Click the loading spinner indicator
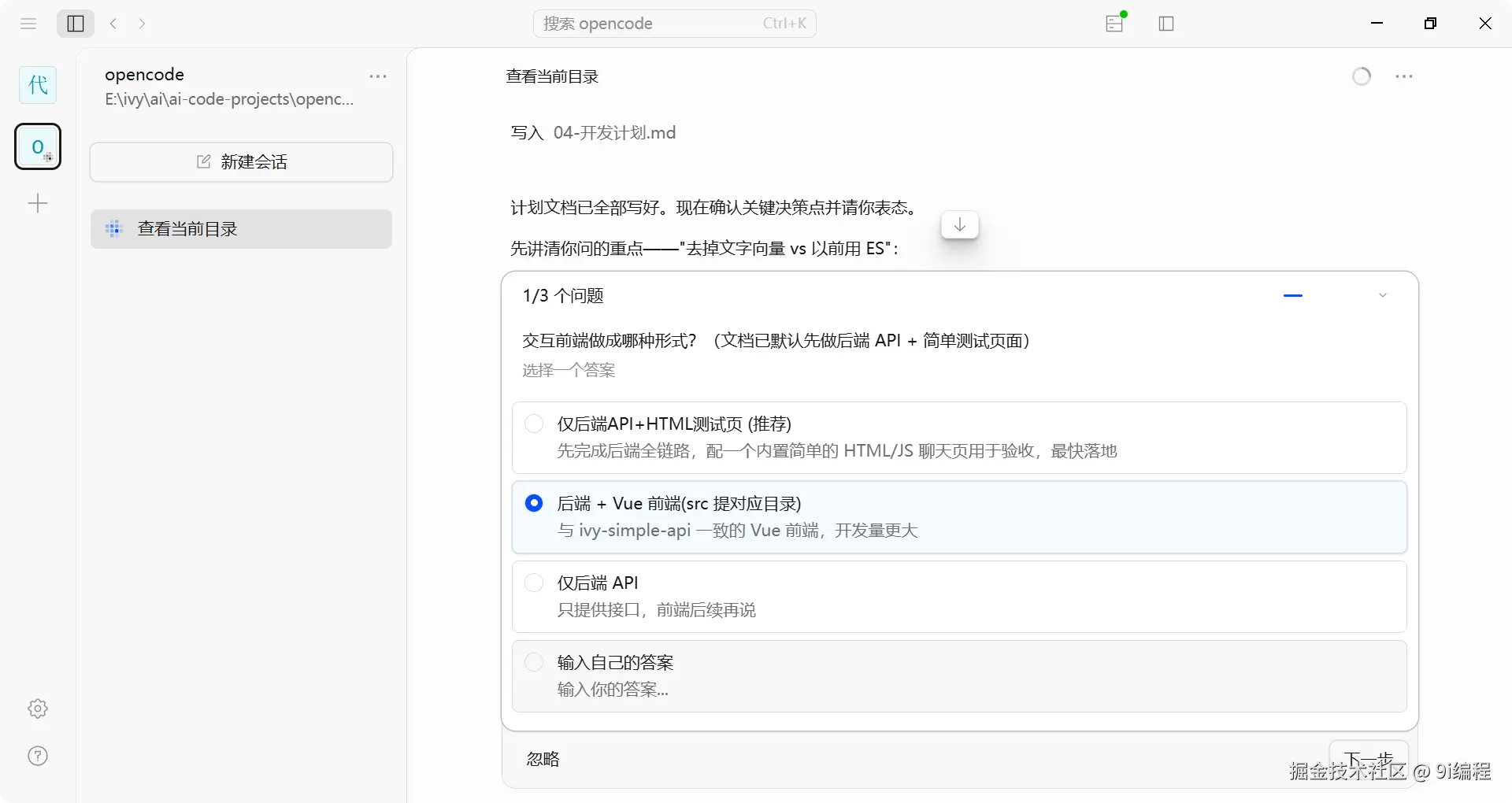The width and height of the screenshot is (1512, 803). click(x=1362, y=76)
